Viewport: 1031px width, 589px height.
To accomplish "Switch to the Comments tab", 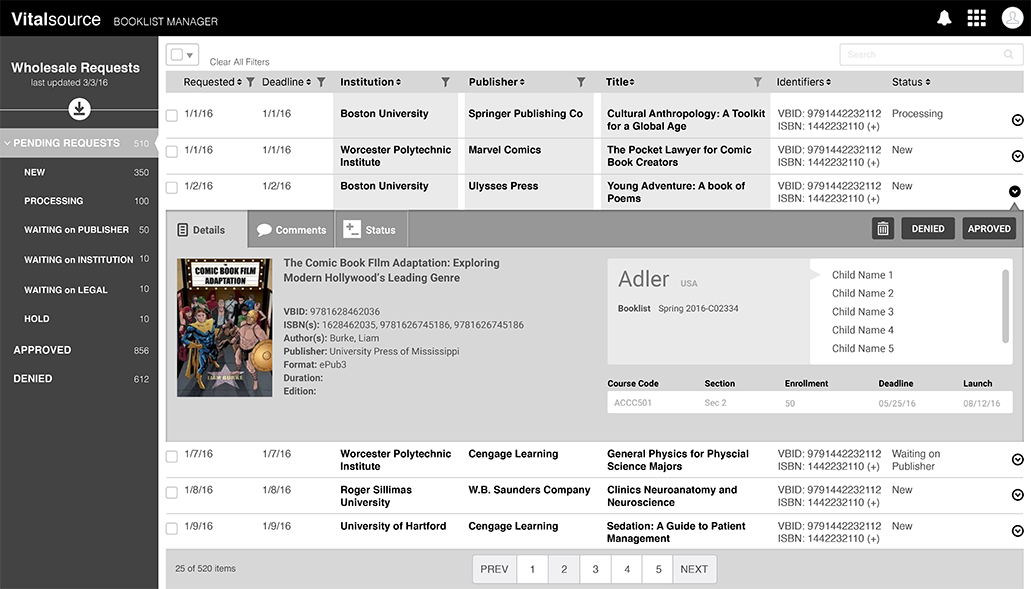I will tap(291, 230).
